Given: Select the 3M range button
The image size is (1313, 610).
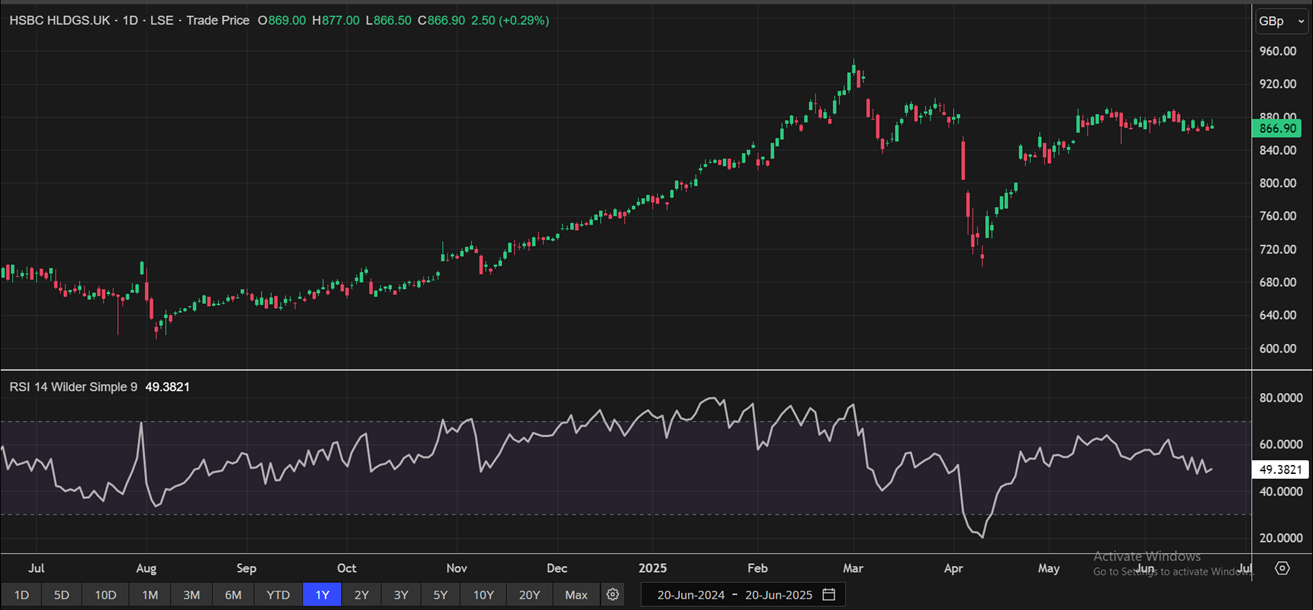Looking at the screenshot, I should (x=191, y=595).
